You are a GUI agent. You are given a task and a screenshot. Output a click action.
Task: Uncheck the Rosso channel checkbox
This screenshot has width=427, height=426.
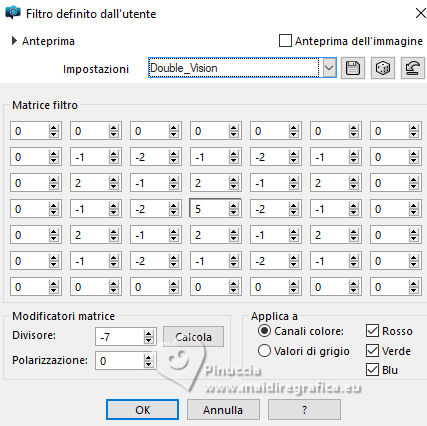pyautogui.click(x=372, y=331)
